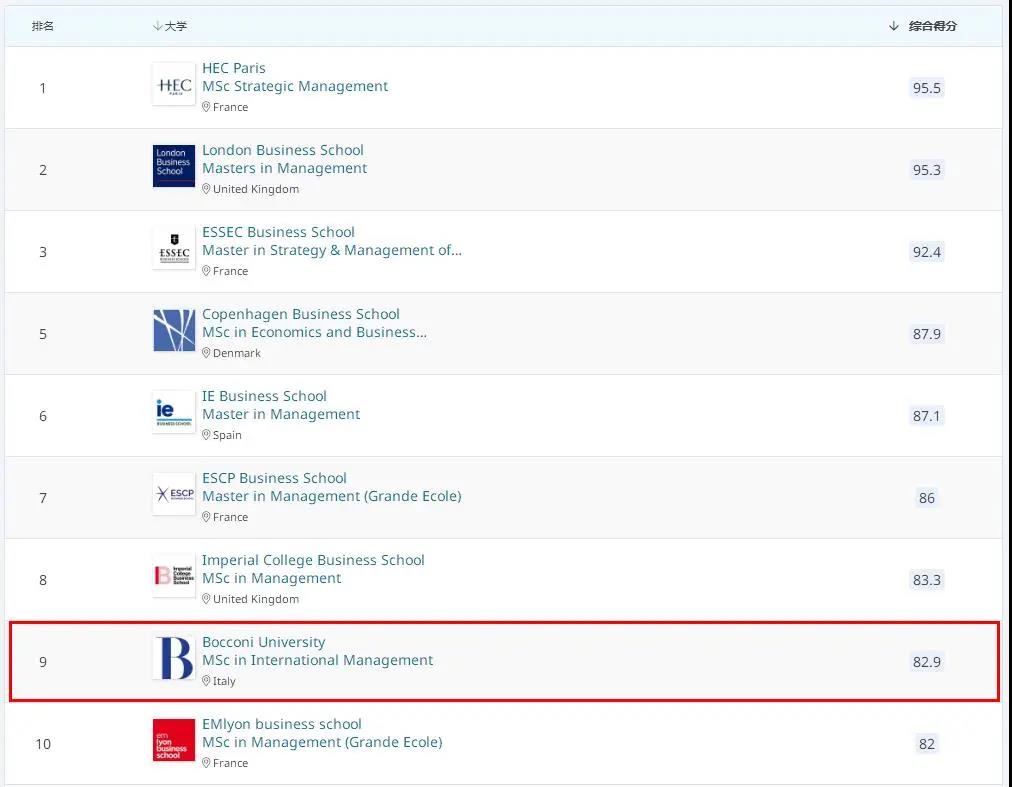
Task: Click the 86 score for ESCP
Action: coord(926,498)
